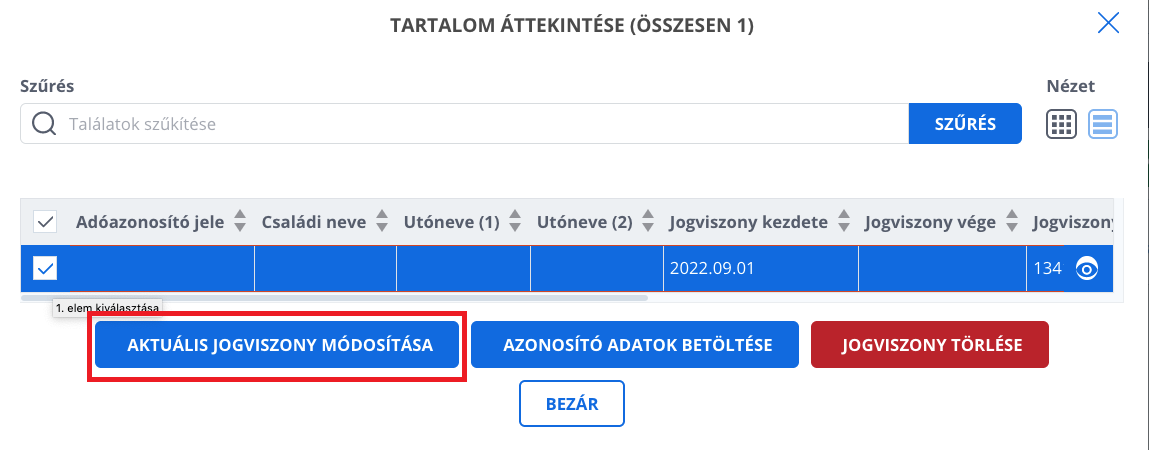Viewport: 1149px width, 450px height.
Task: Sort by Utóneve (2) column arrows
Action: (x=649, y=221)
